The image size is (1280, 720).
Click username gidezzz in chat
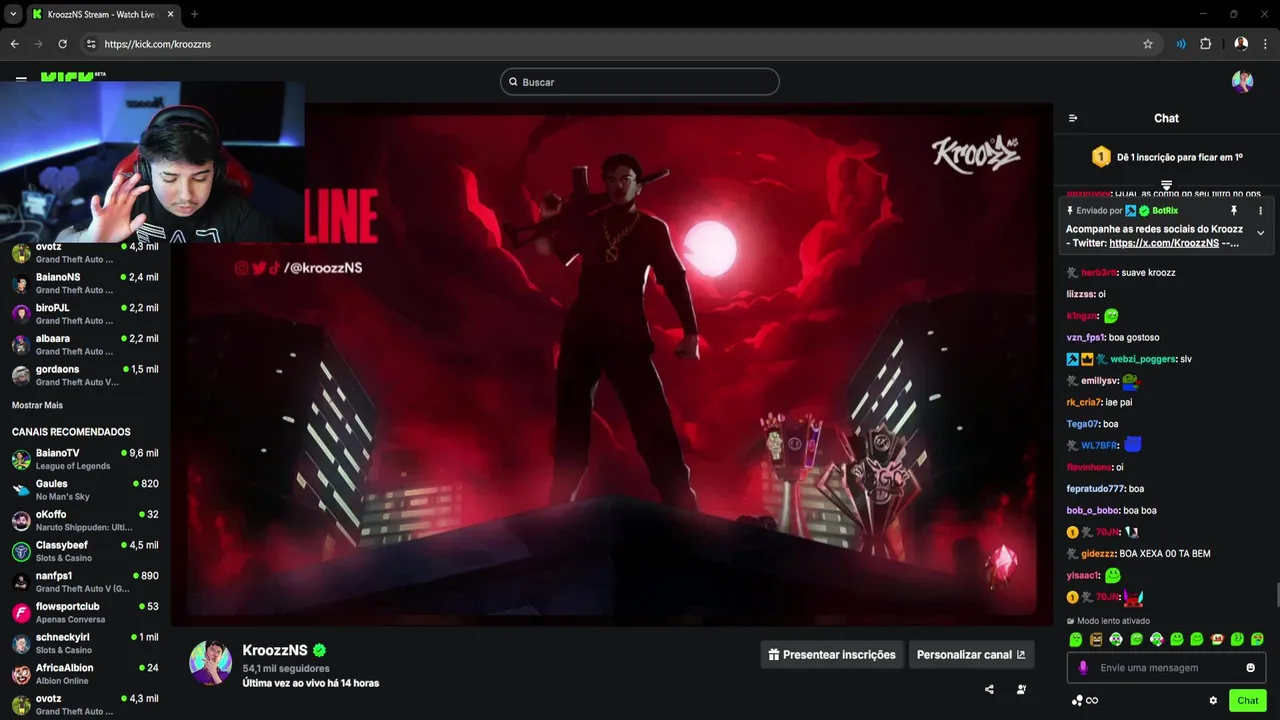(1098, 554)
